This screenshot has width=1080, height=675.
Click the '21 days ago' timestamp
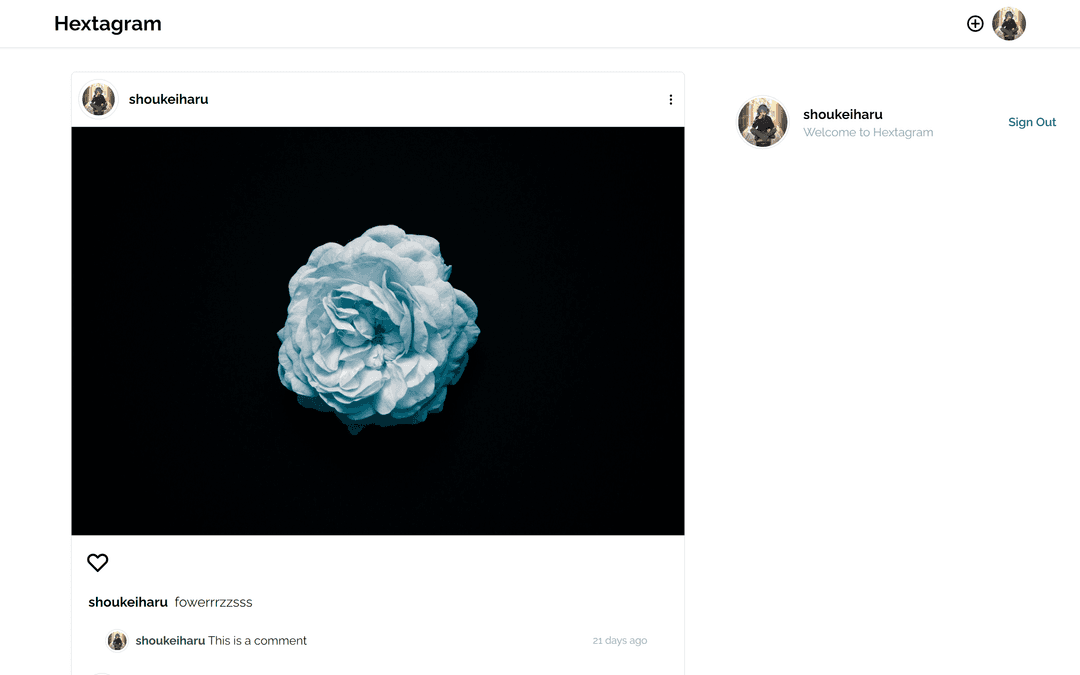[620, 641]
